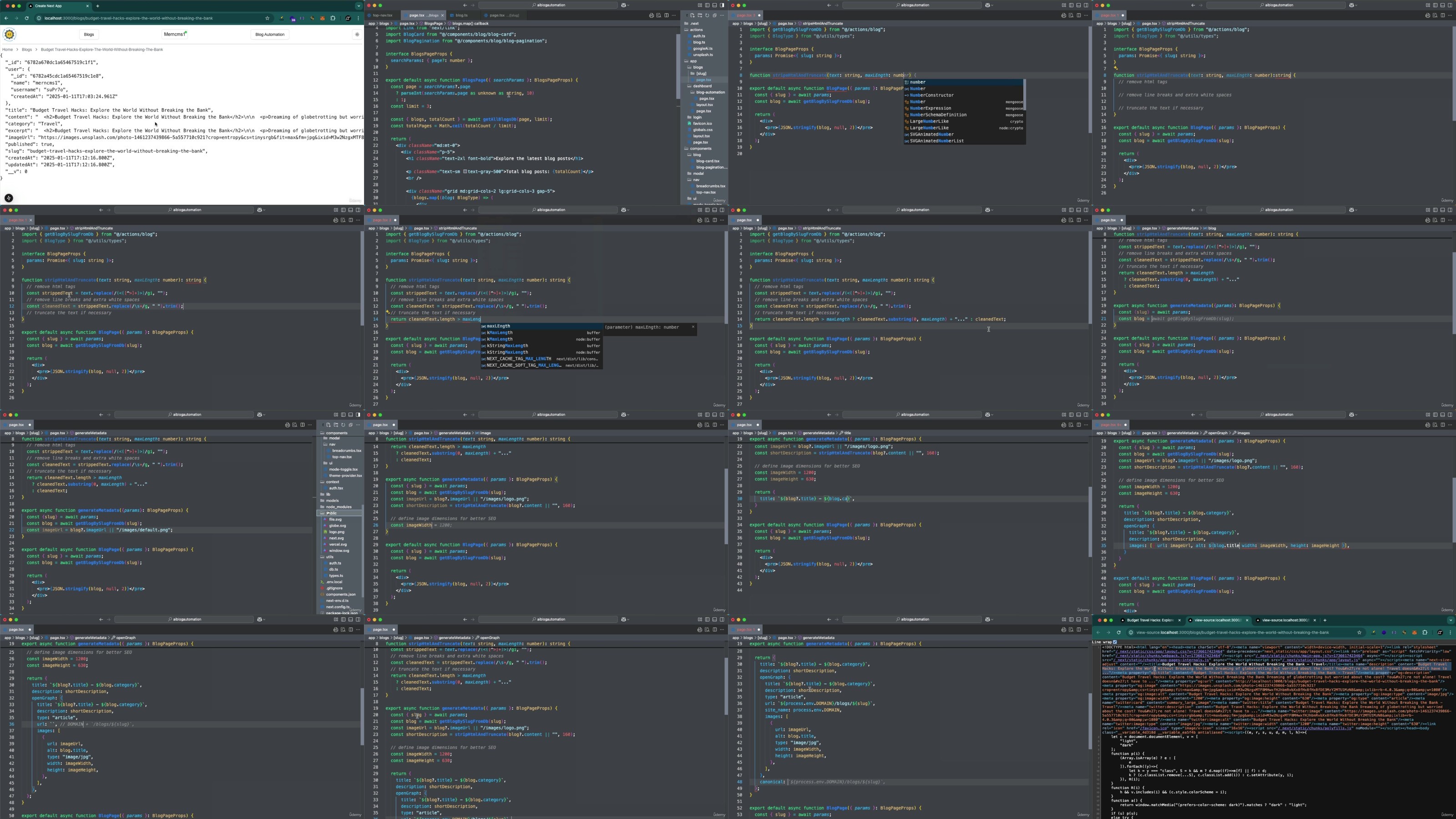1456x819 pixels.
Task: Open the Blog Automation button
Action: pos(270,35)
